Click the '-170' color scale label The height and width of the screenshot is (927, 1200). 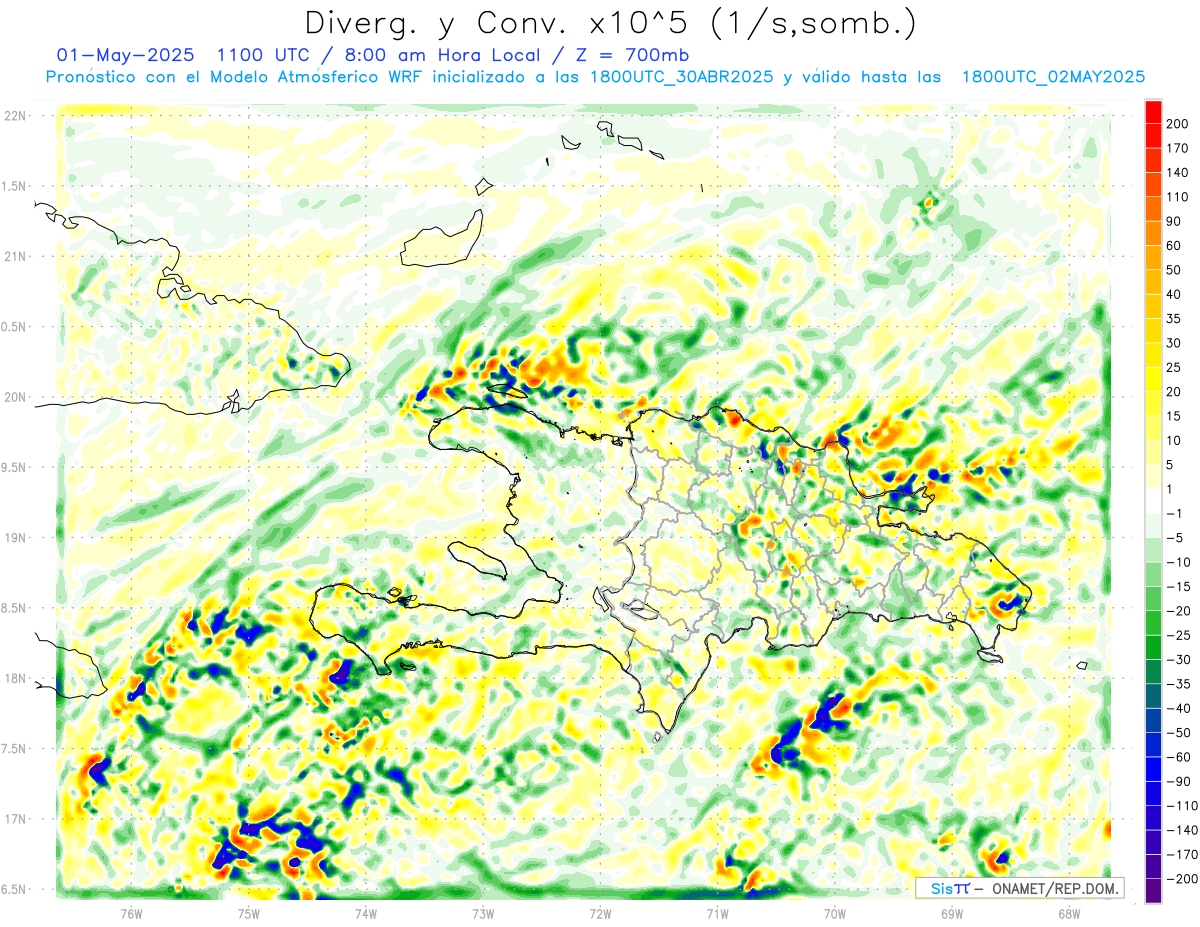click(x=1183, y=855)
